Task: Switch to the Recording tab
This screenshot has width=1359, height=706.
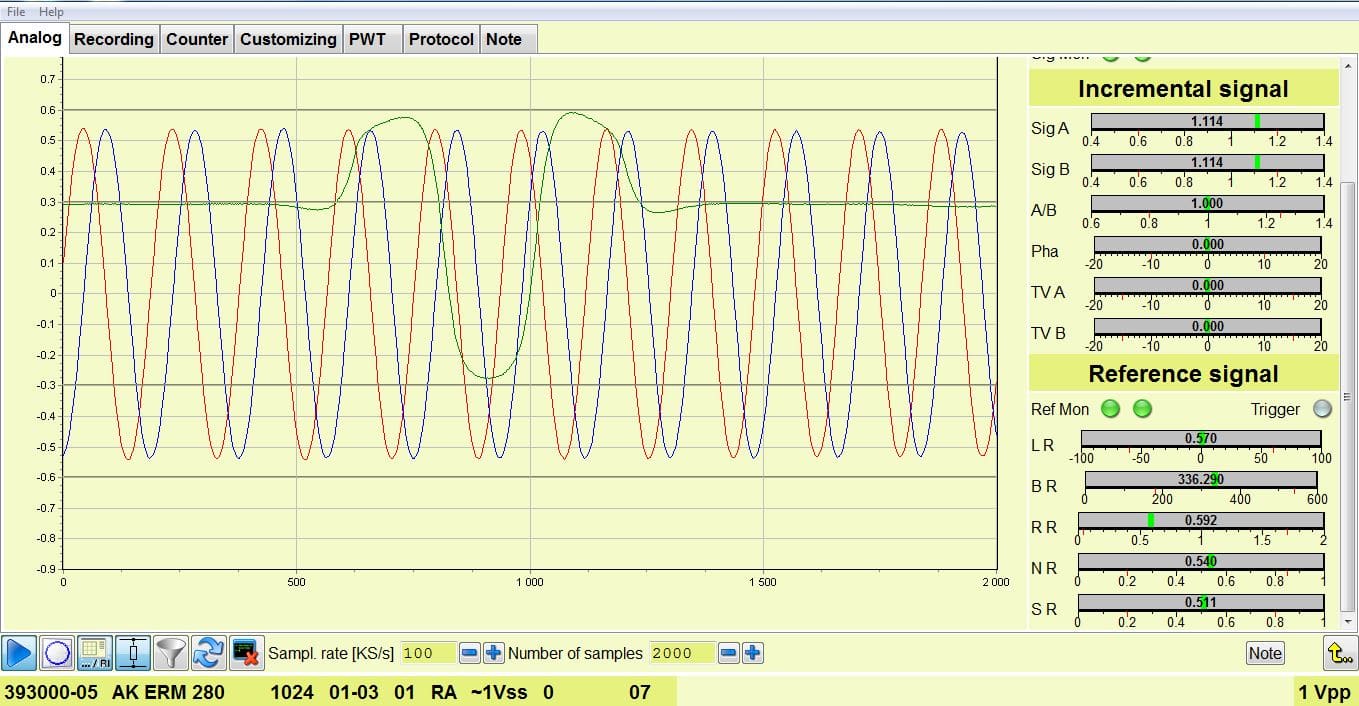Action: click(114, 39)
